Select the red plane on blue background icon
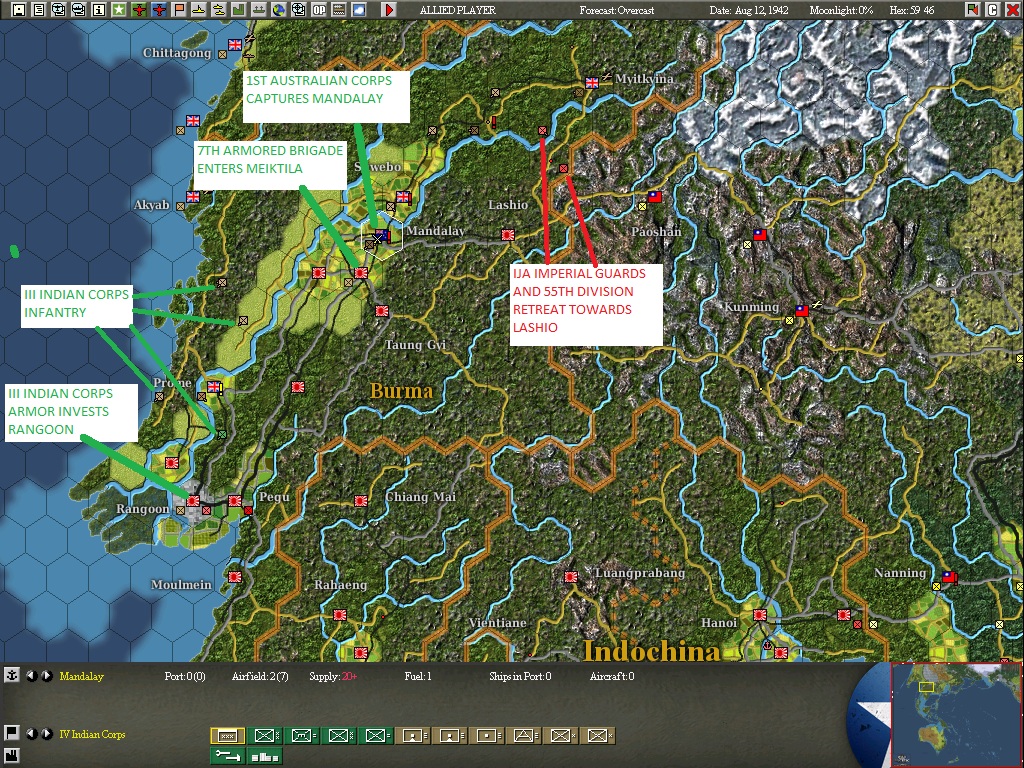The height and width of the screenshot is (768, 1024). click(159, 9)
